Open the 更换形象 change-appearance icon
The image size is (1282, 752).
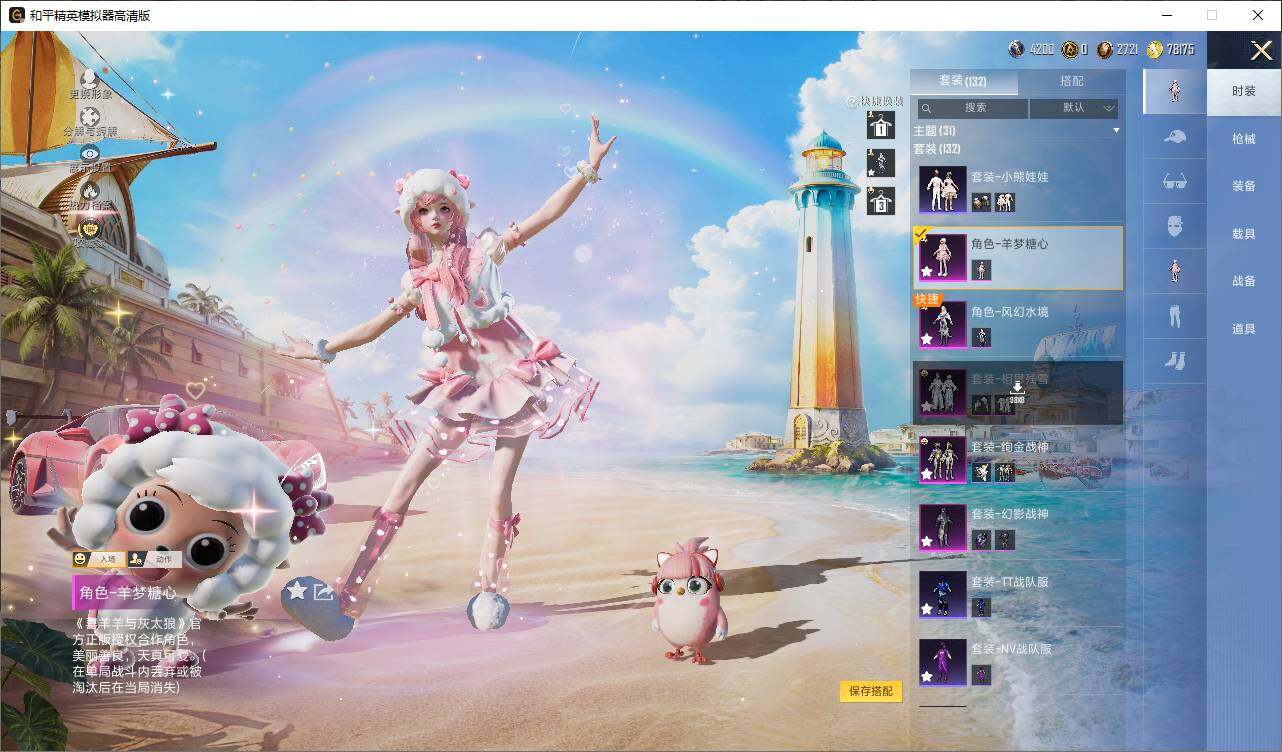89,78
